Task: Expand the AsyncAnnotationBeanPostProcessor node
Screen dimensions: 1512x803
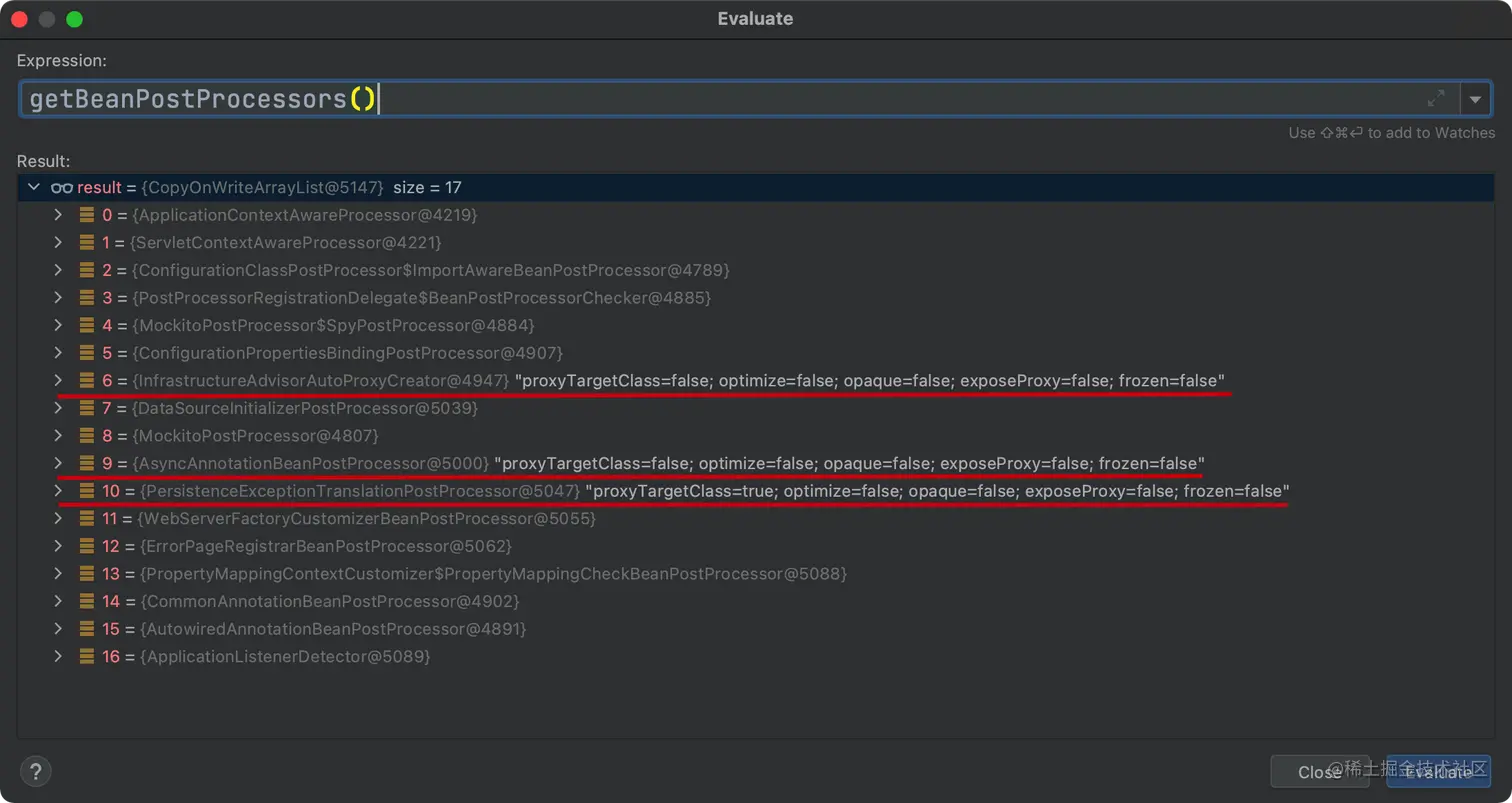Action: (x=58, y=463)
